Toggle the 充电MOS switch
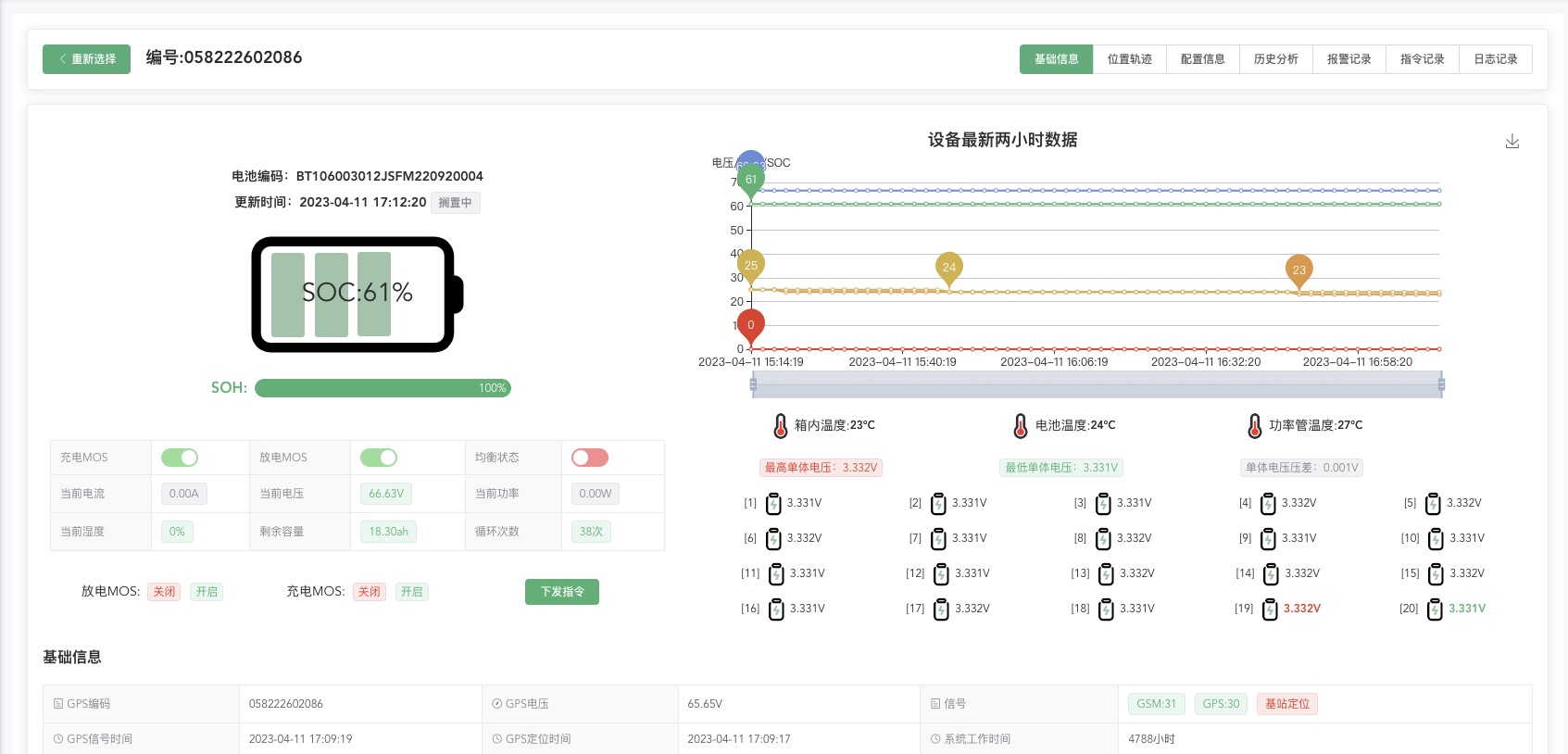The width and height of the screenshot is (1568, 754). click(x=180, y=458)
